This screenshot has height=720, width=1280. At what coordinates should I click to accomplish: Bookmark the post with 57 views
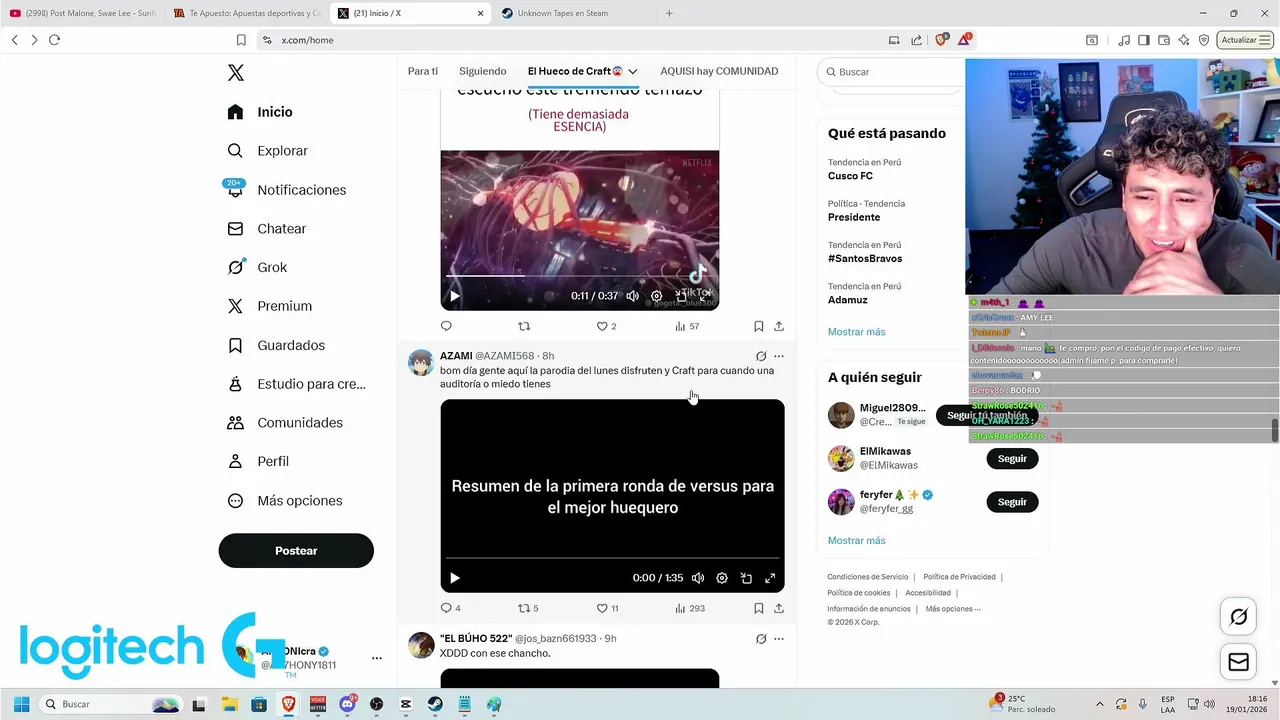click(759, 326)
